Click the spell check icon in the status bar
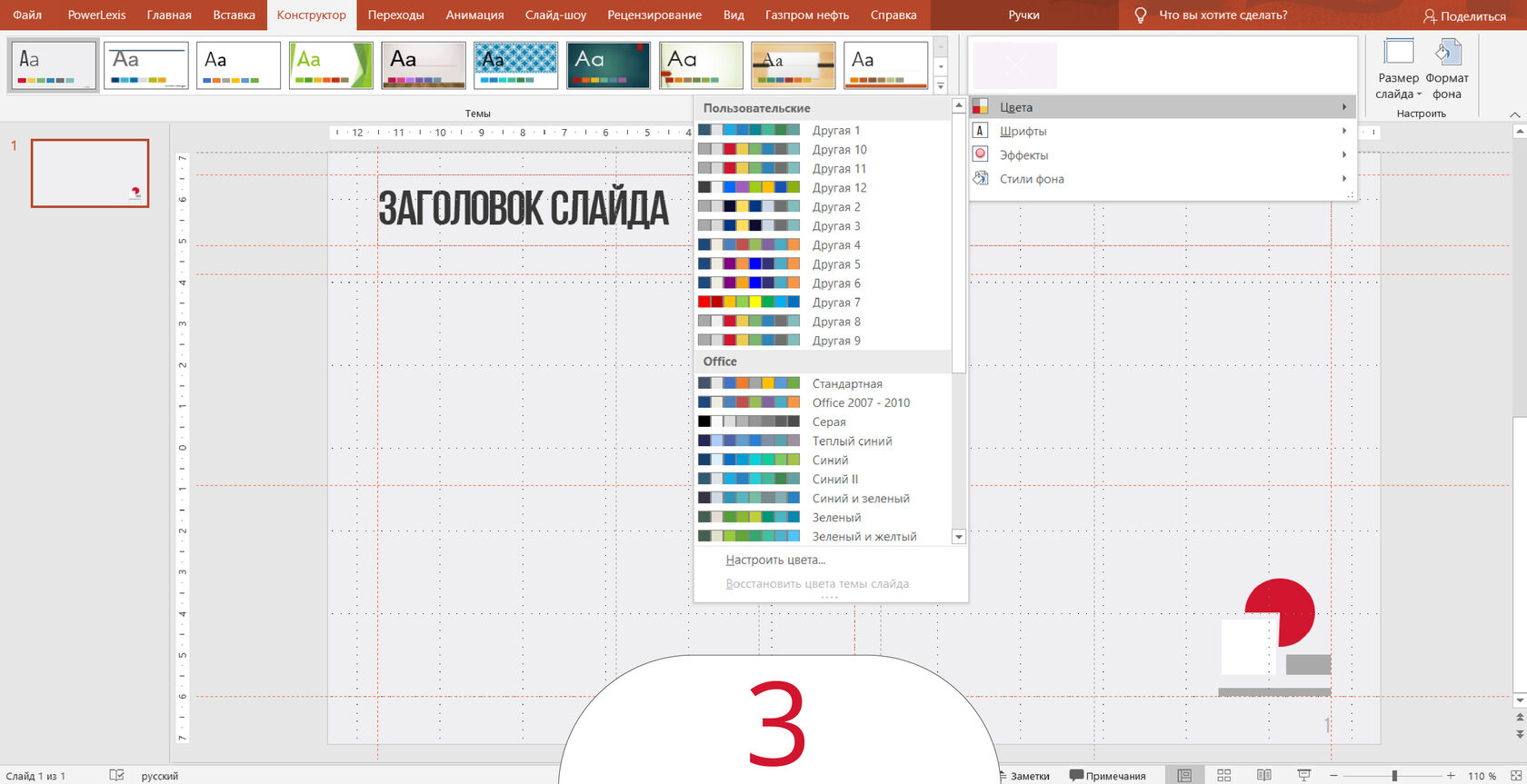 click(116, 775)
